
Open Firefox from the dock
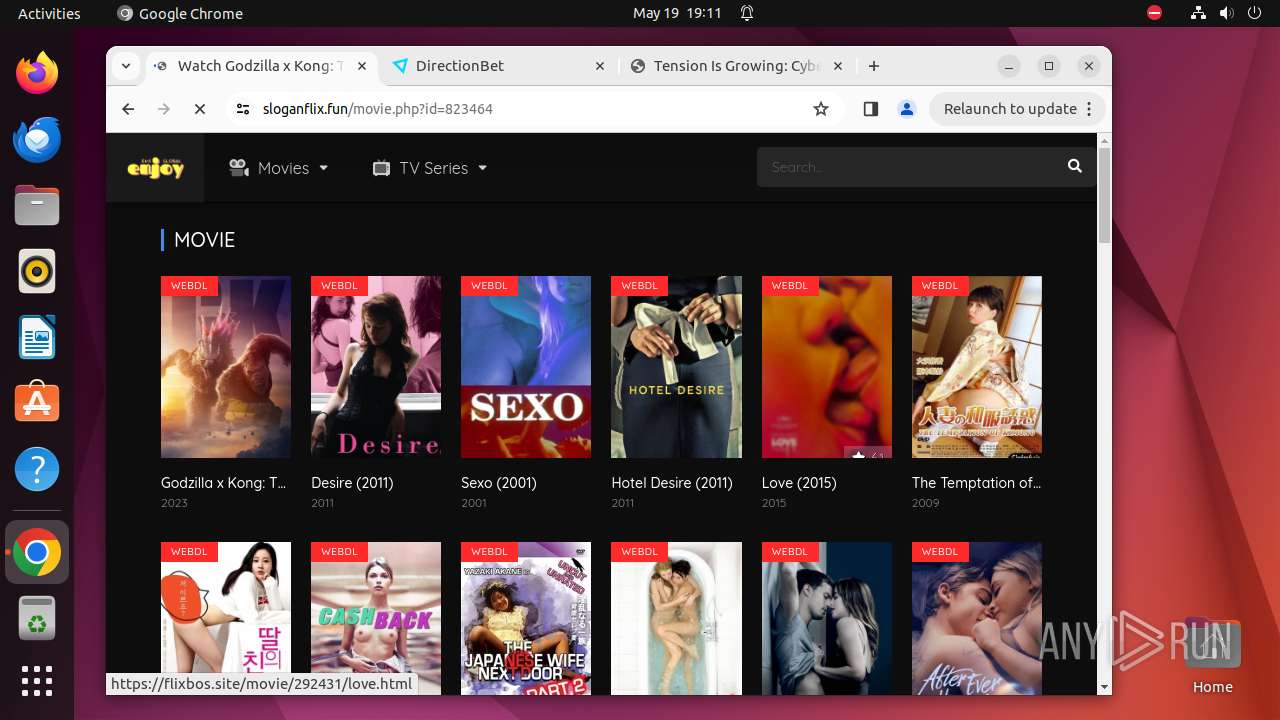point(37,73)
